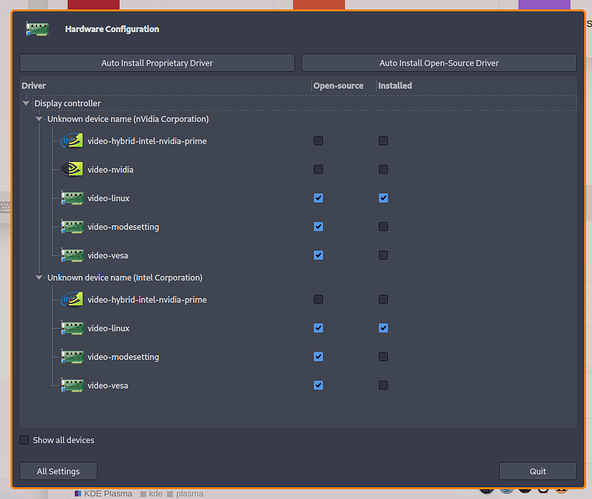592x499 pixels.
Task: Toggle Installed checkbox for Intel video-linux
Action: coord(383,328)
